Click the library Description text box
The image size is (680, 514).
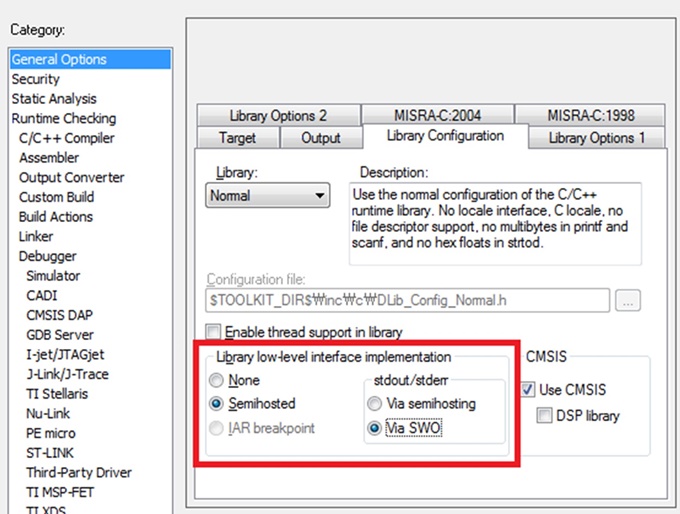(495, 224)
